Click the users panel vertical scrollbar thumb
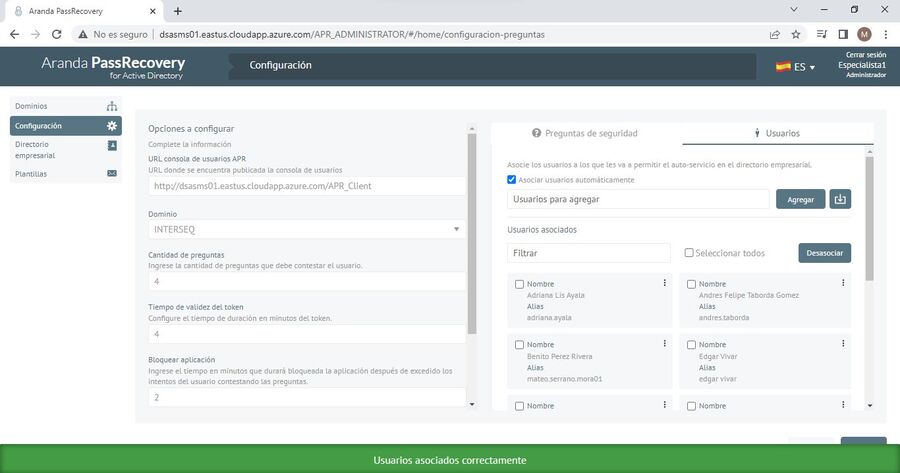The height and width of the screenshot is (473, 900). [x=870, y=218]
